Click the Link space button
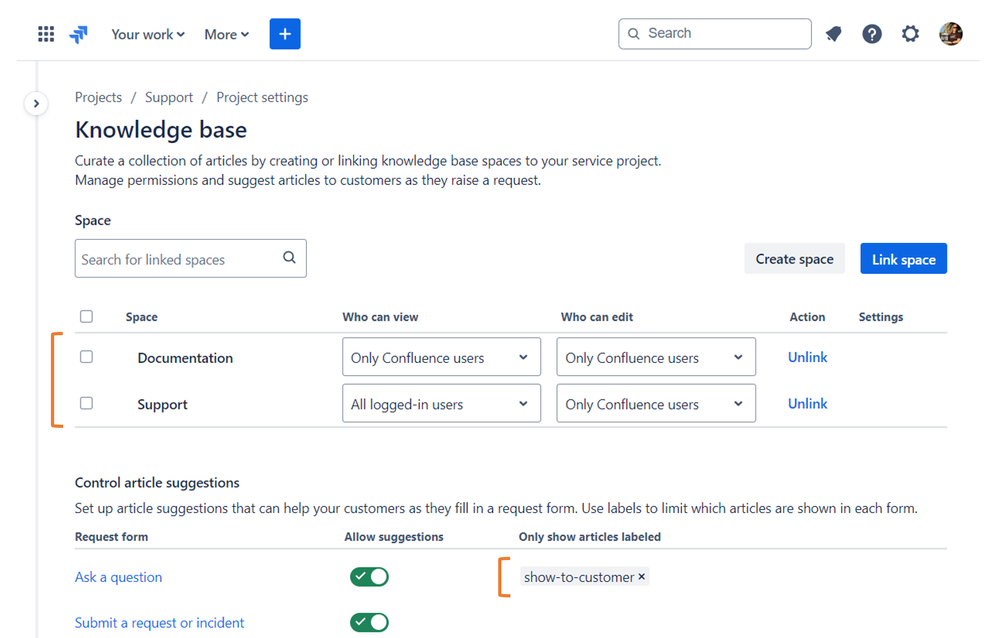 903,259
